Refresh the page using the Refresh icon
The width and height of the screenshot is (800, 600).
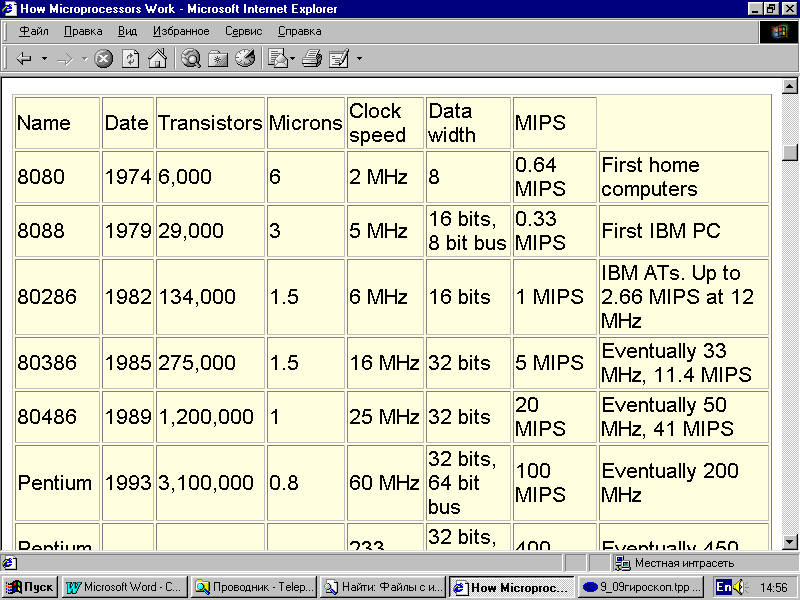tap(131, 59)
